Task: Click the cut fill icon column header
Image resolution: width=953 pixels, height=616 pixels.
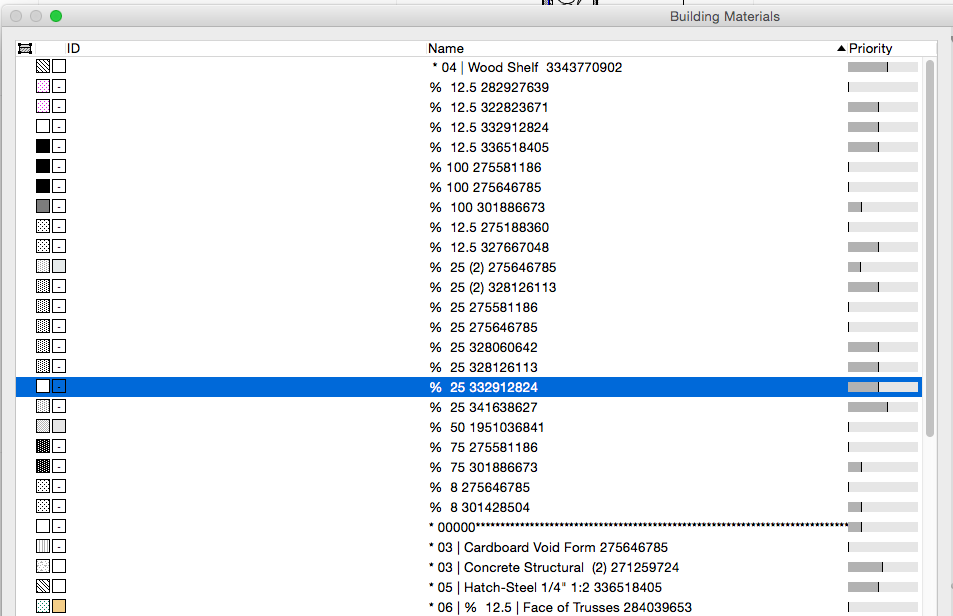Action: pos(25,49)
